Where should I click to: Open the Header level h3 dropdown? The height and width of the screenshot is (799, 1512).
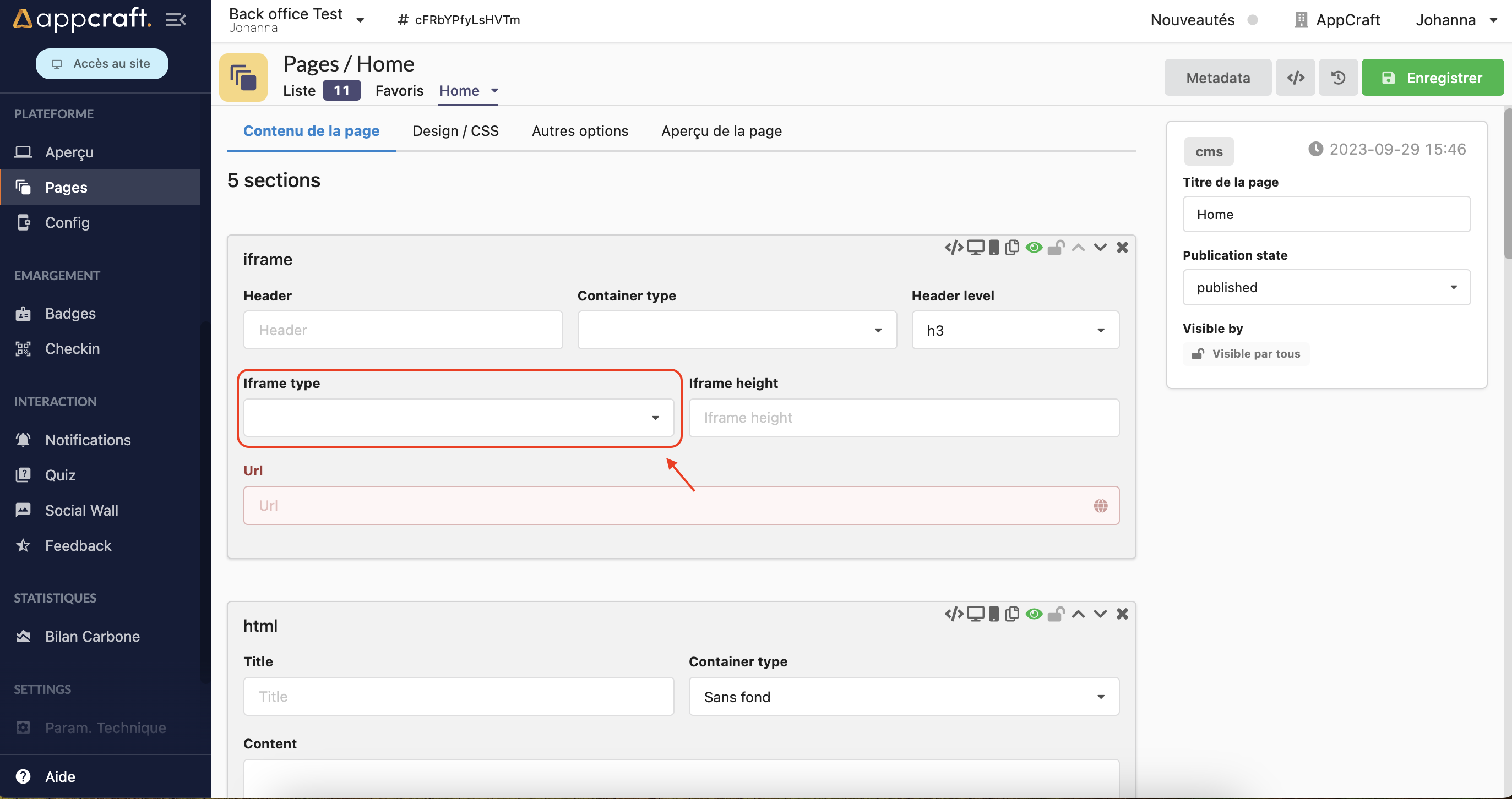tap(1015, 330)
